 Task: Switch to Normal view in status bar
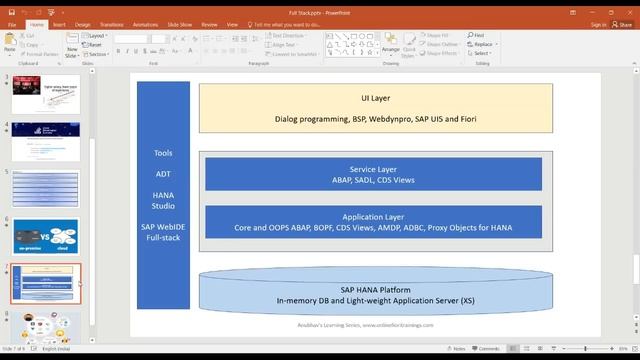[x=513, y=349]
